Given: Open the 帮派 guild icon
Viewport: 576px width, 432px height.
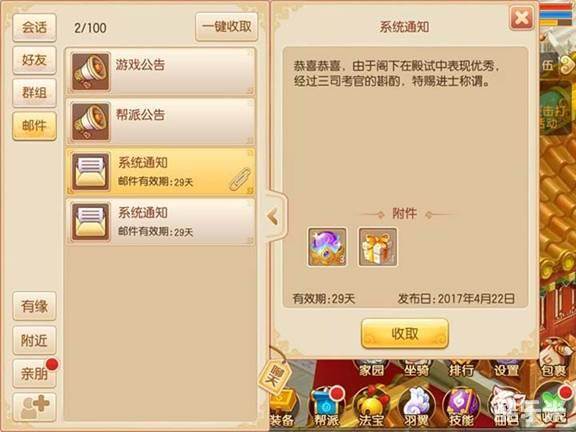Looking at the screenshot, I should point(326,408).
